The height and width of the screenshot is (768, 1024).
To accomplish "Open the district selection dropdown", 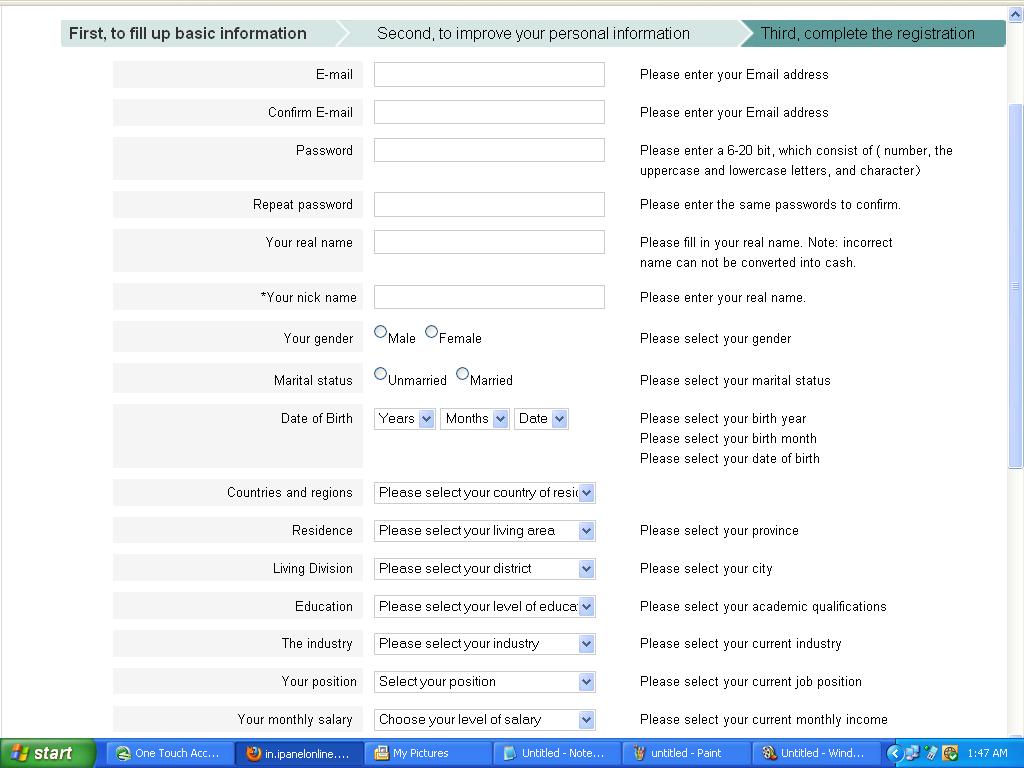I will click(x=485, y=569).
